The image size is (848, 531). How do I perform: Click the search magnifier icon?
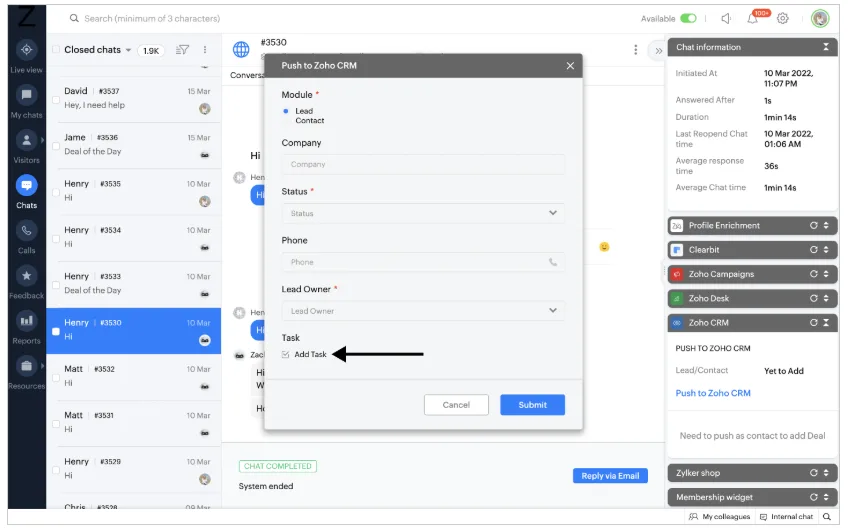(x=74, y=18)
